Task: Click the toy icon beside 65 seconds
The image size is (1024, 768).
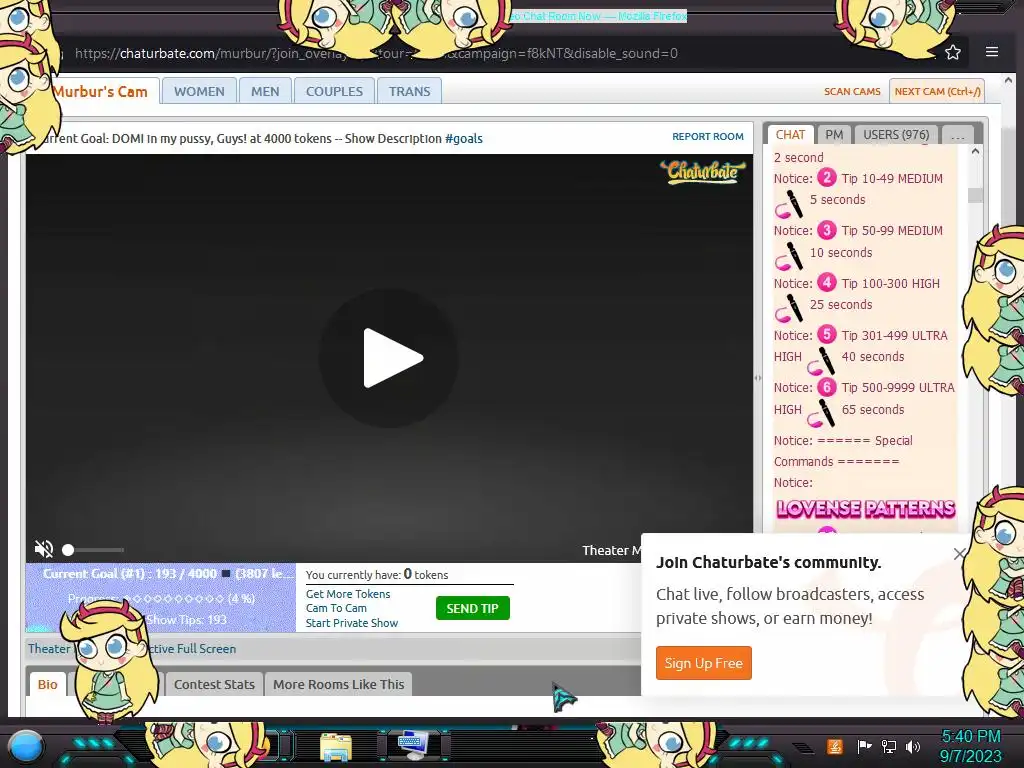Action: click(822, 413)
